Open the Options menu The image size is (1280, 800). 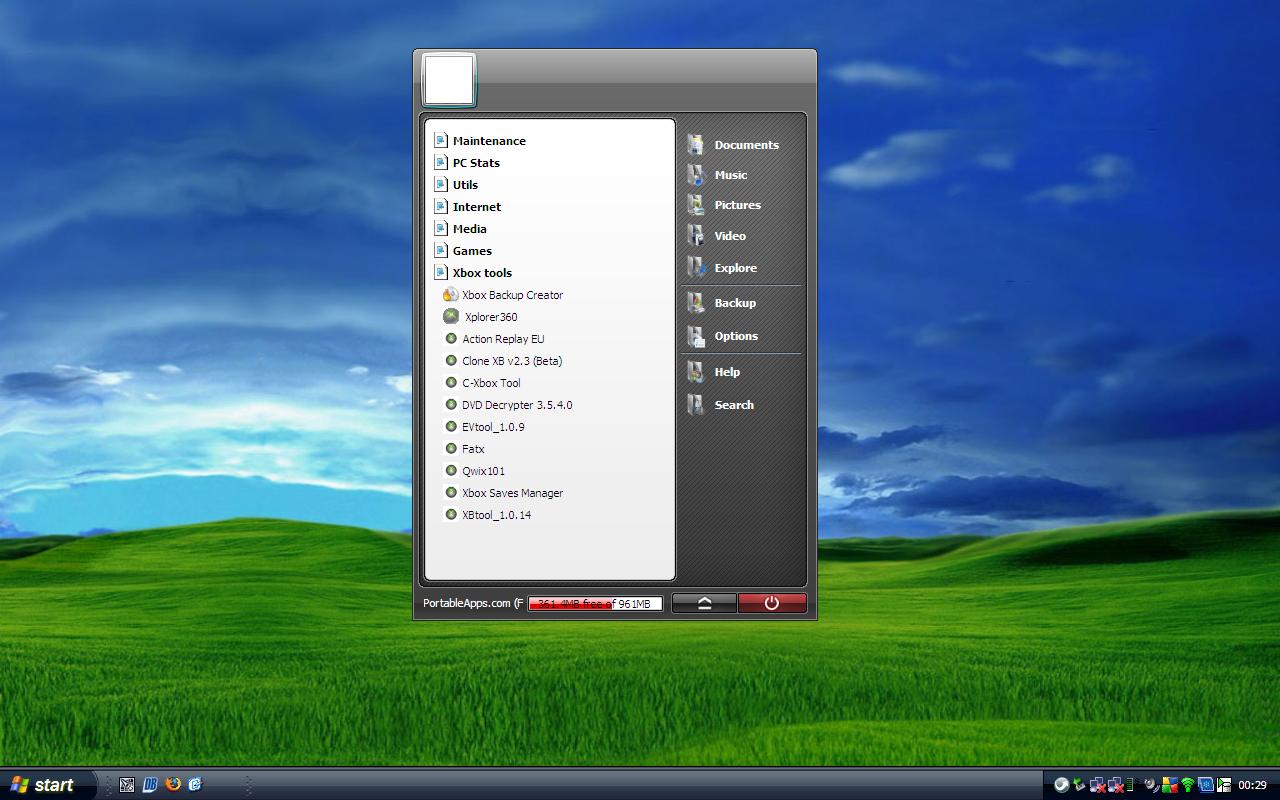pyautogui.click(x=735, y=336)
